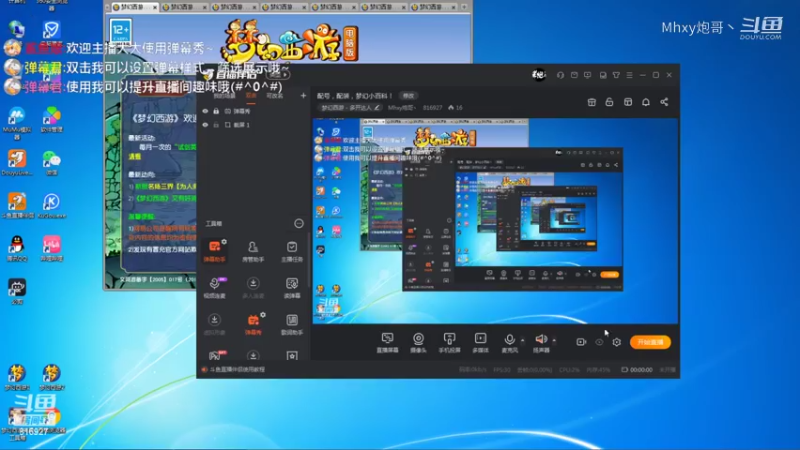The width and height of the screenshot is (800, 450).
Task: Toggle visibility of 弹幕秀 source
Action: (x=205, y=111)
